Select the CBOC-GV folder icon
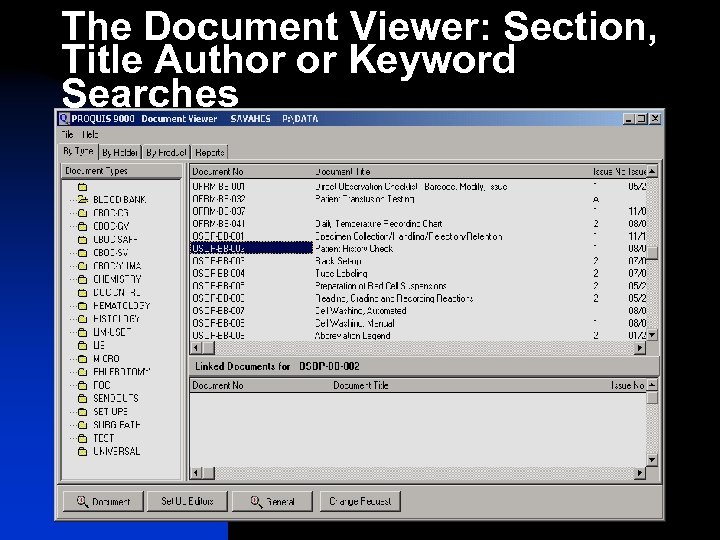This screenshot has width=720, height=540. pos(82,226)
